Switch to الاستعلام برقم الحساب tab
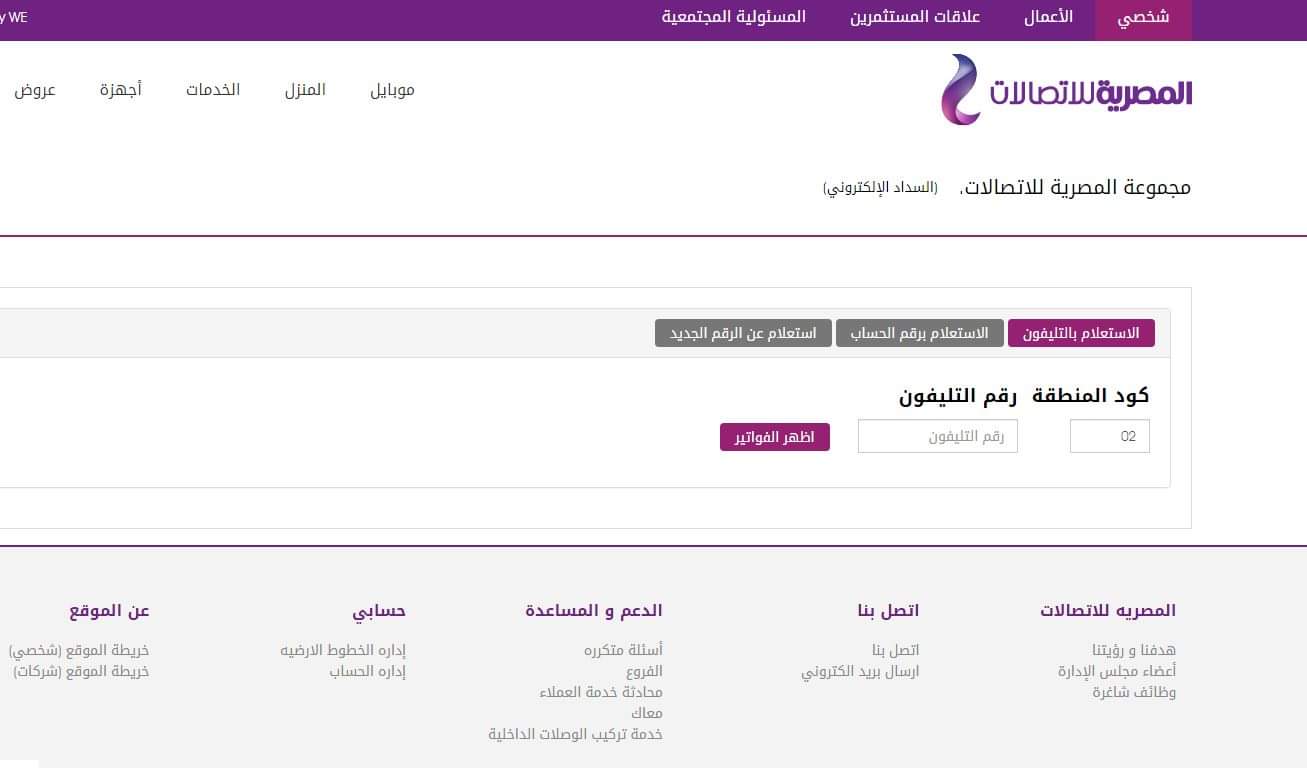The image size is (1307, 768). pyautogui.click(x=919, y=333)
